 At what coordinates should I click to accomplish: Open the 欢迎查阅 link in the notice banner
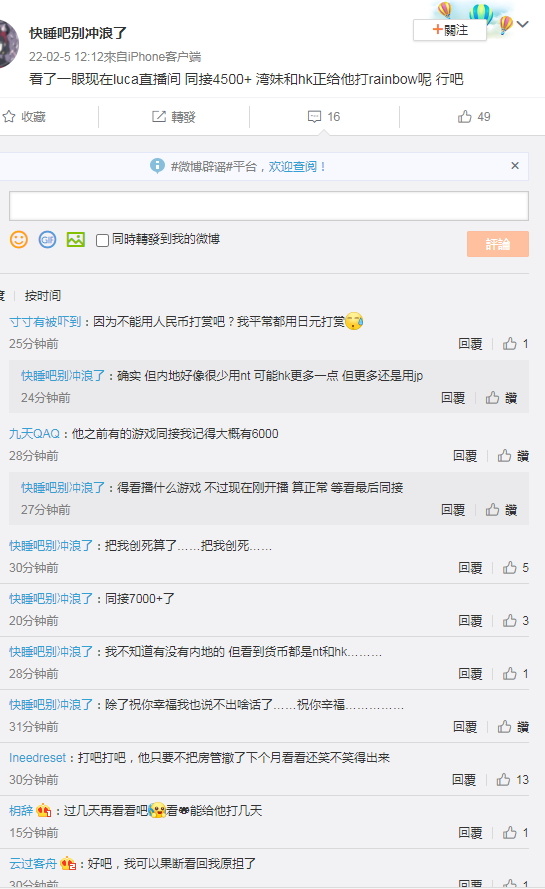(x=293, y=167)
